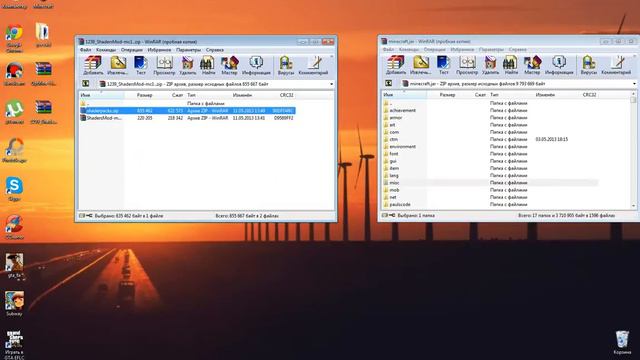Click Удалить icon in ShadersMod zip window

tap(187, 65)
